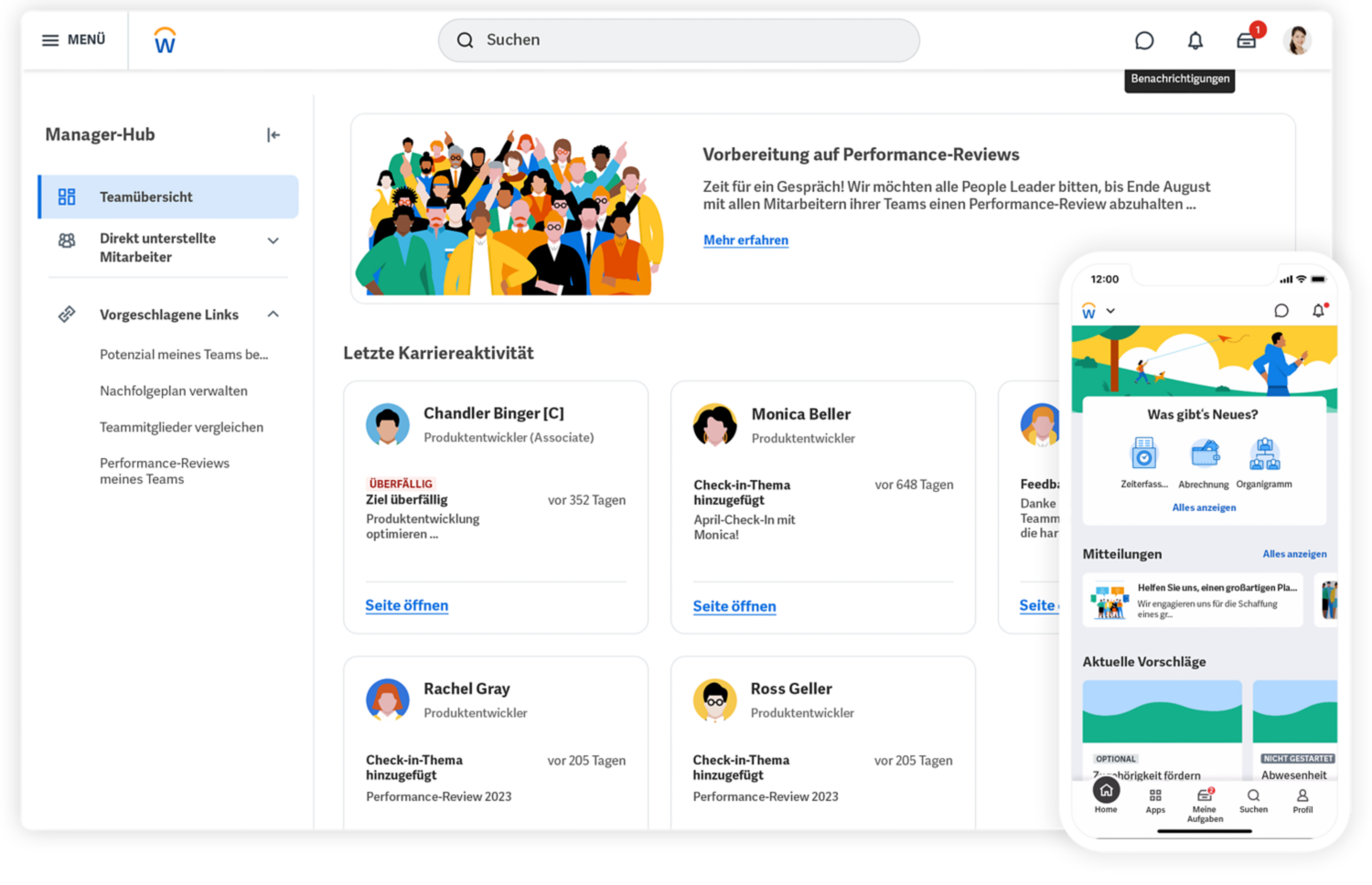Screen dimensions: 1372x885
Task: Click the name Chandler Binger [C]
Action: click(494, 413)
